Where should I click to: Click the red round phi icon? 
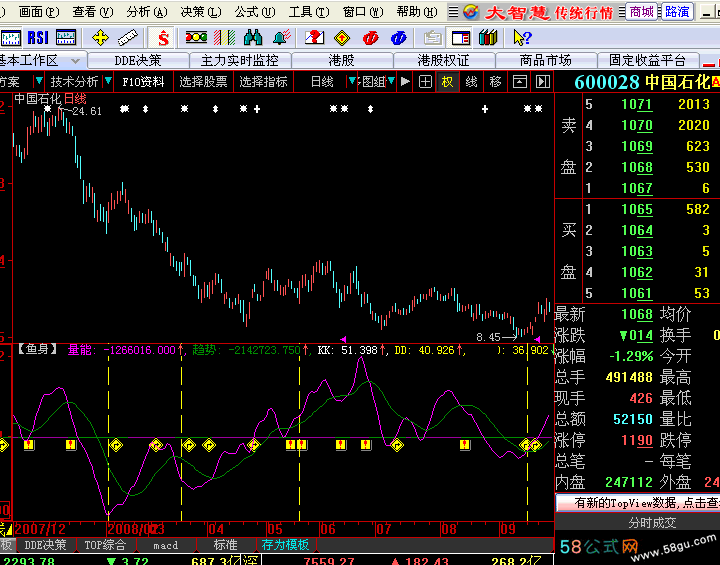pyautogui.click(x=370, y=38)
